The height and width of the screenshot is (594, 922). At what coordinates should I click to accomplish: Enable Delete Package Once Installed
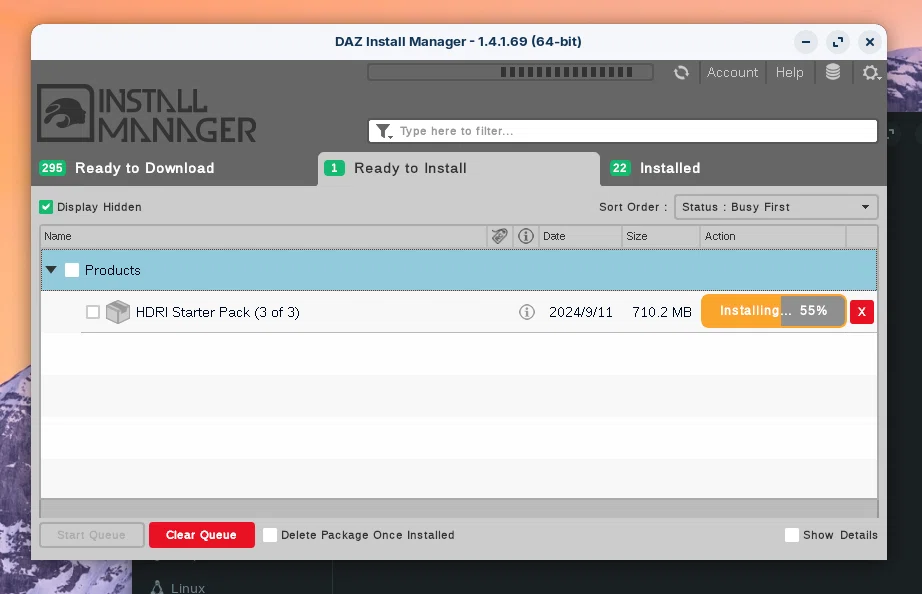coord(270,535)
